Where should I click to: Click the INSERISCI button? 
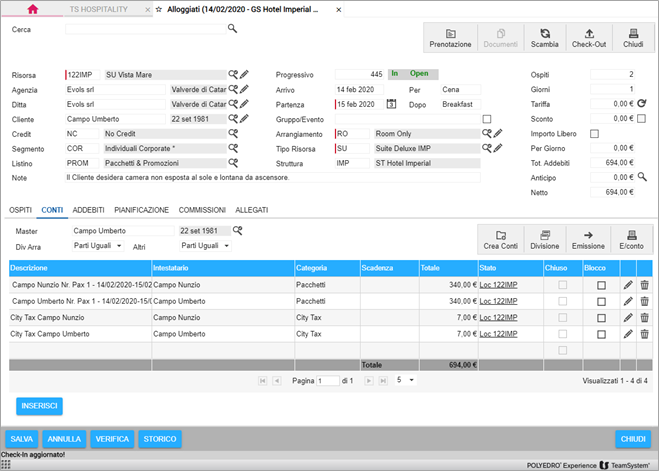(40, 406)
